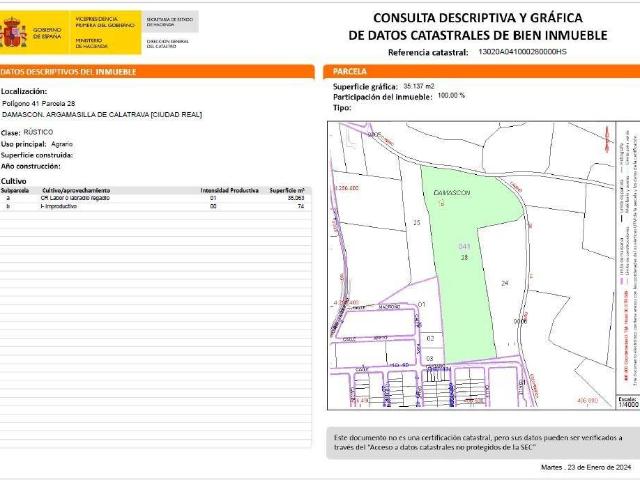The height and width of the screenshot is (480, 640).
Task: Click the 'Escala 1/4000' scale box
Action: (x=628, y=402)
